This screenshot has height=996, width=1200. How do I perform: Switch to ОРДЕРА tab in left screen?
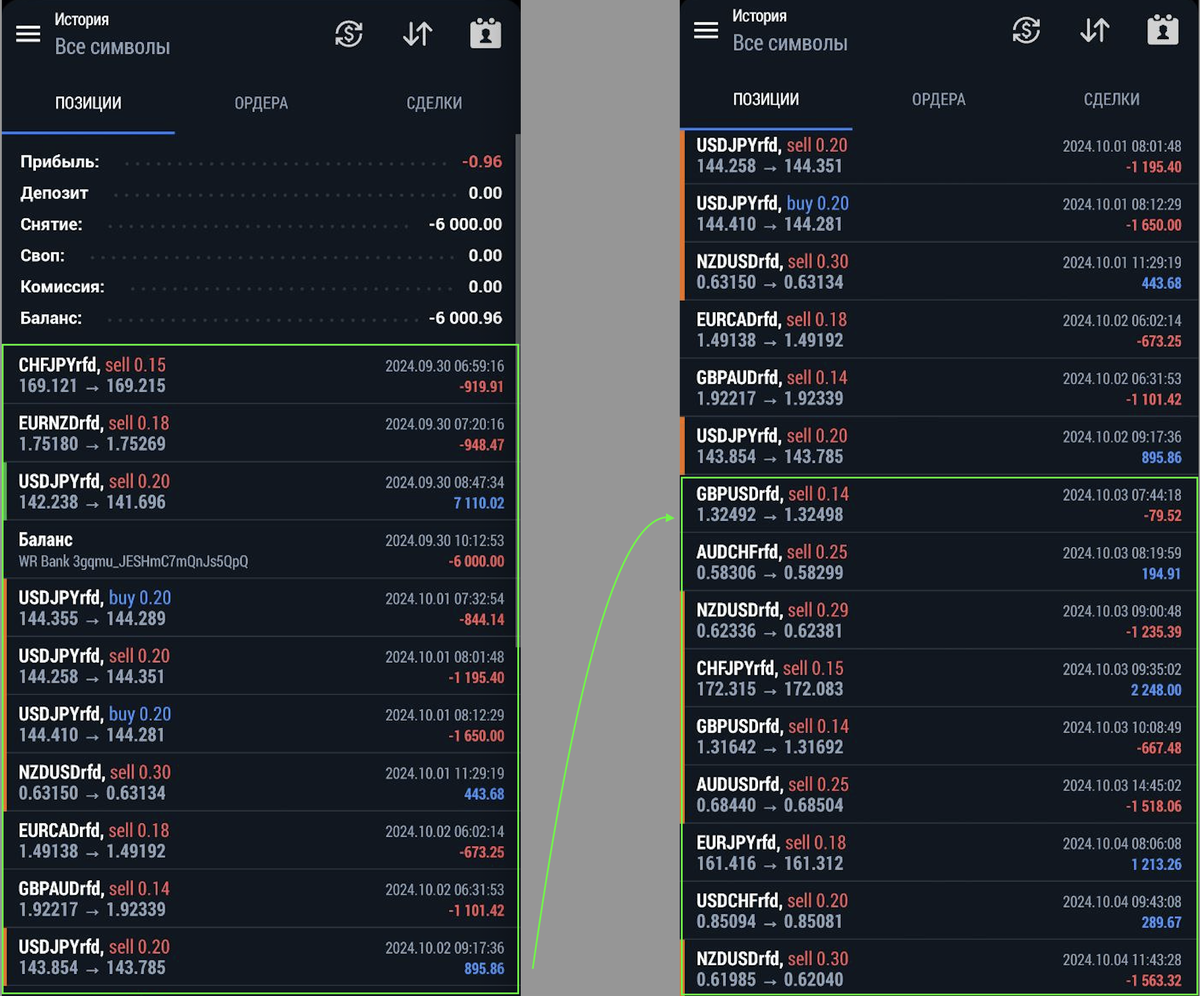[x=261, y=103]
